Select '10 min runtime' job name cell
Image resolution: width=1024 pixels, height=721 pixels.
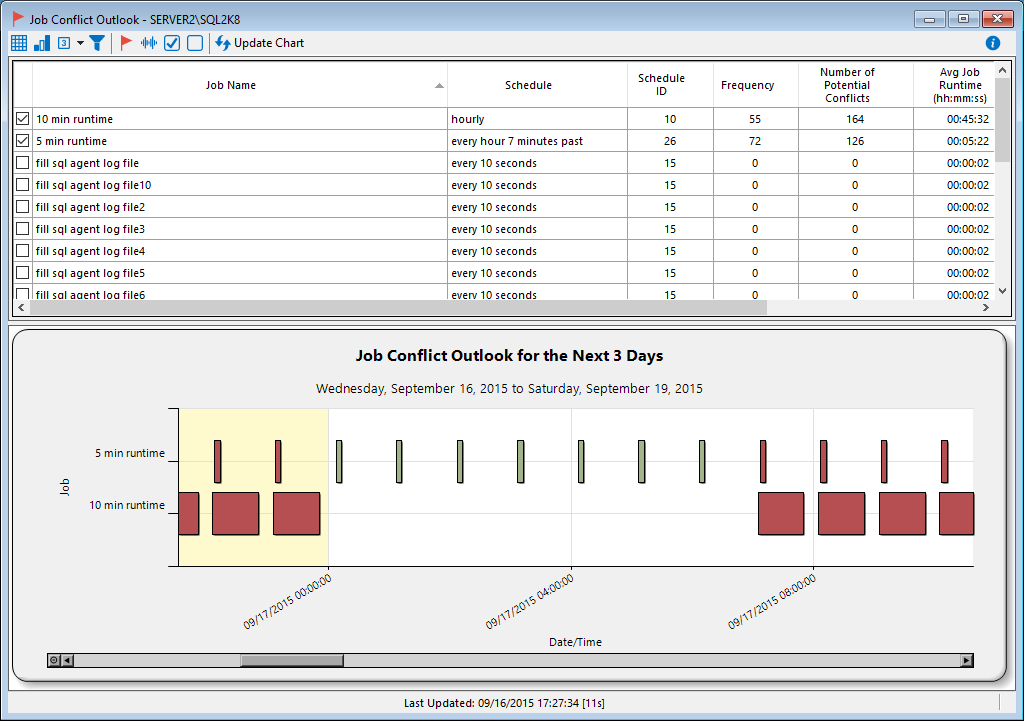click(x=240, y=119)
